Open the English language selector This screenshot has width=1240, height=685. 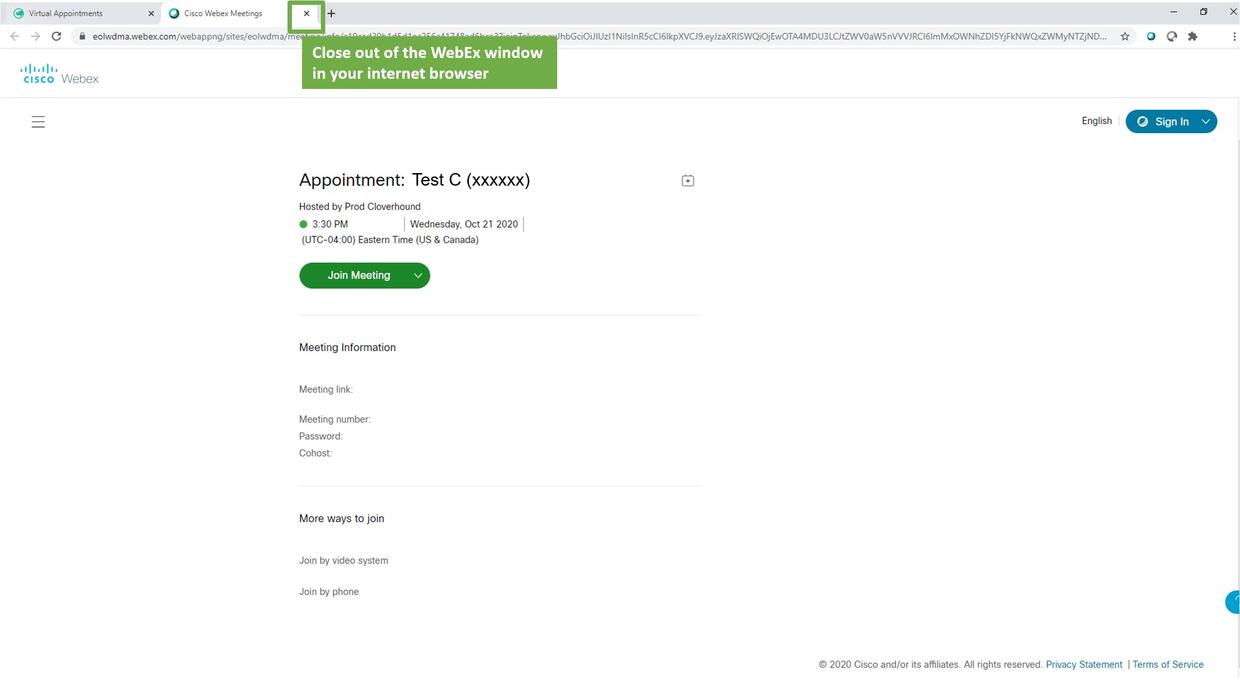(1096, 121)
